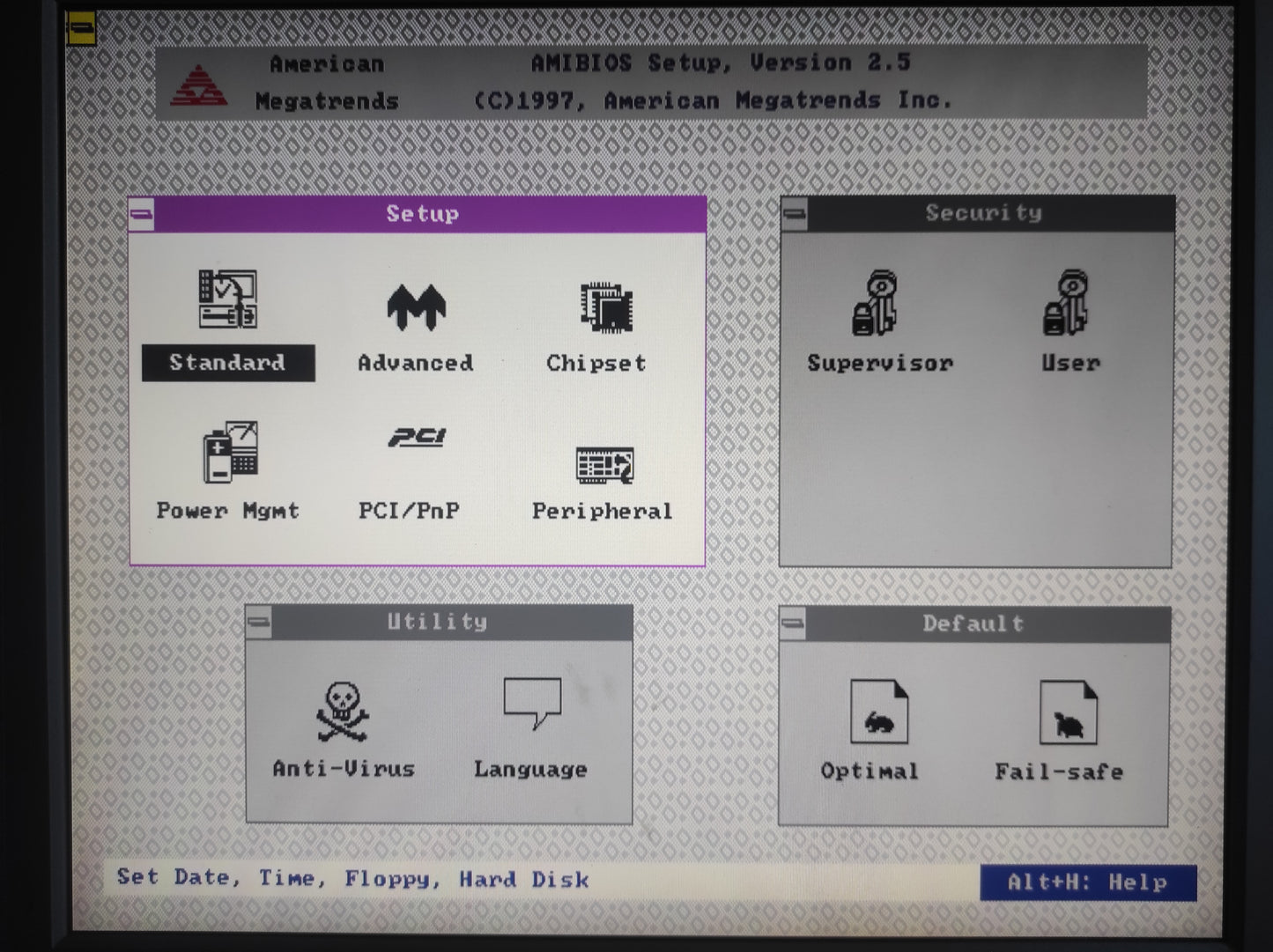The width and height of the screenshot is (1273, 952).
Task: Select the User password key icon
Action: coord(1066,304)
